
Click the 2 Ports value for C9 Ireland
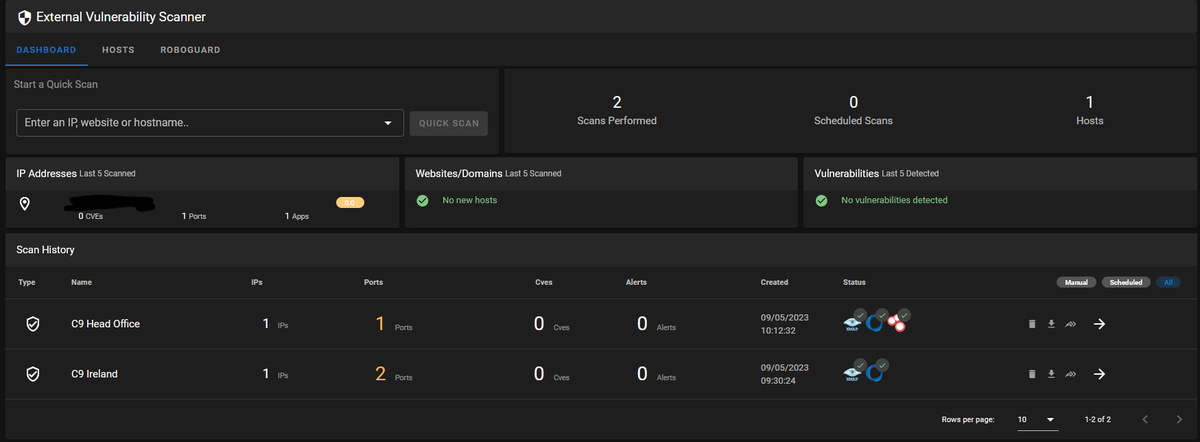[393, 374]
